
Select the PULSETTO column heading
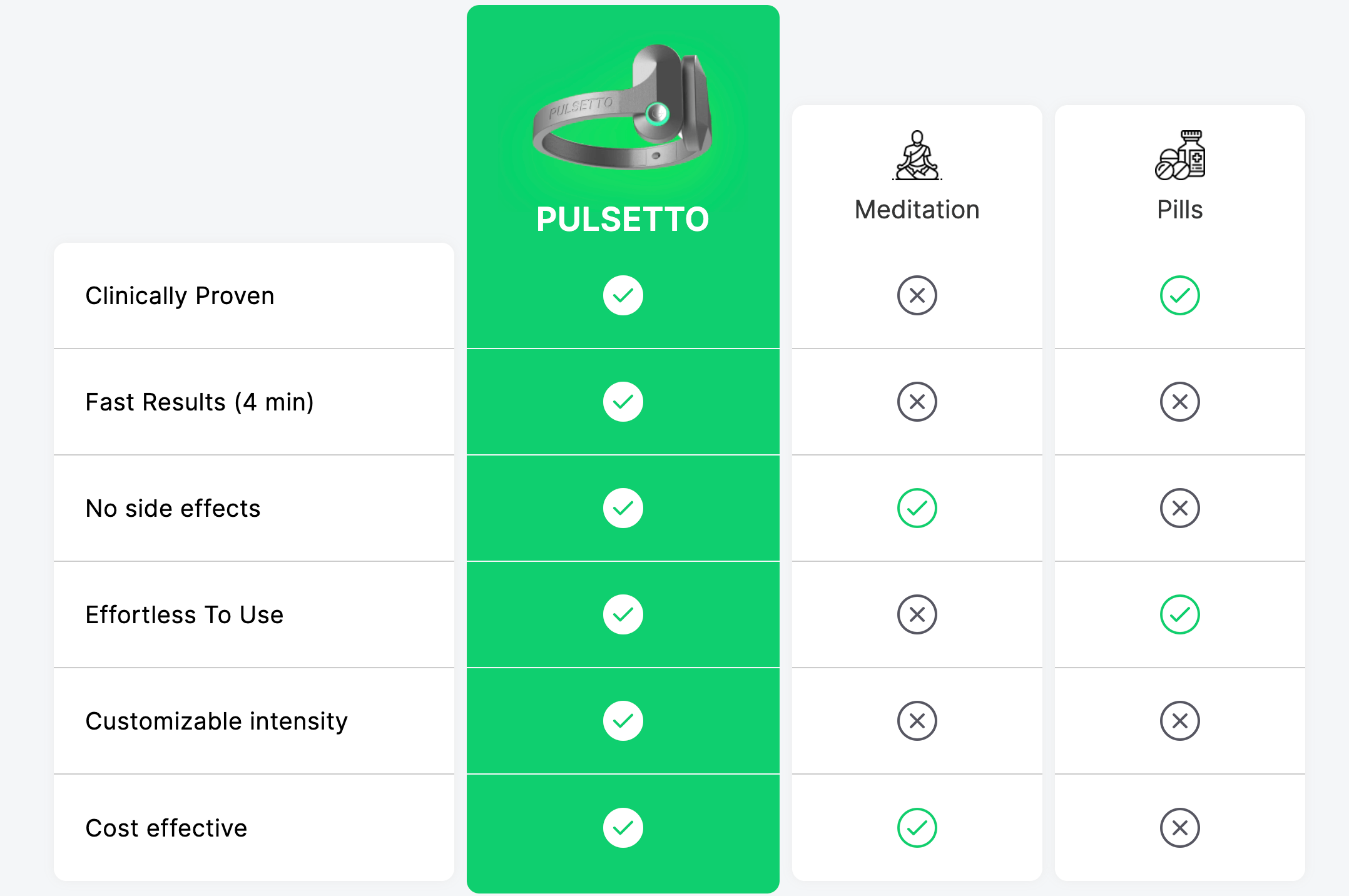click(623, 219)
